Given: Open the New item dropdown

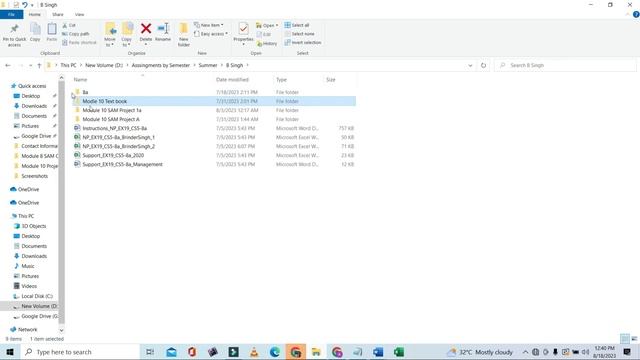Looking at the screenshot, I should (x=209, y=25).
